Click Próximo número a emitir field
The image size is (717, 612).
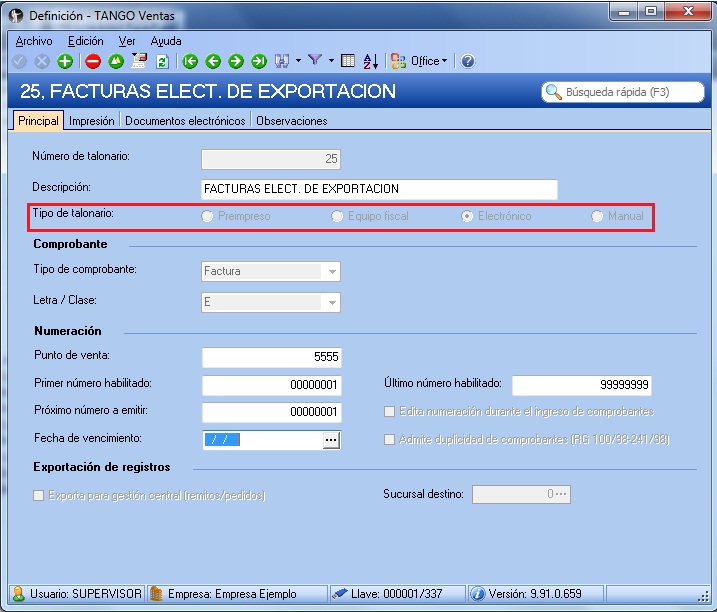click(272, 412)
